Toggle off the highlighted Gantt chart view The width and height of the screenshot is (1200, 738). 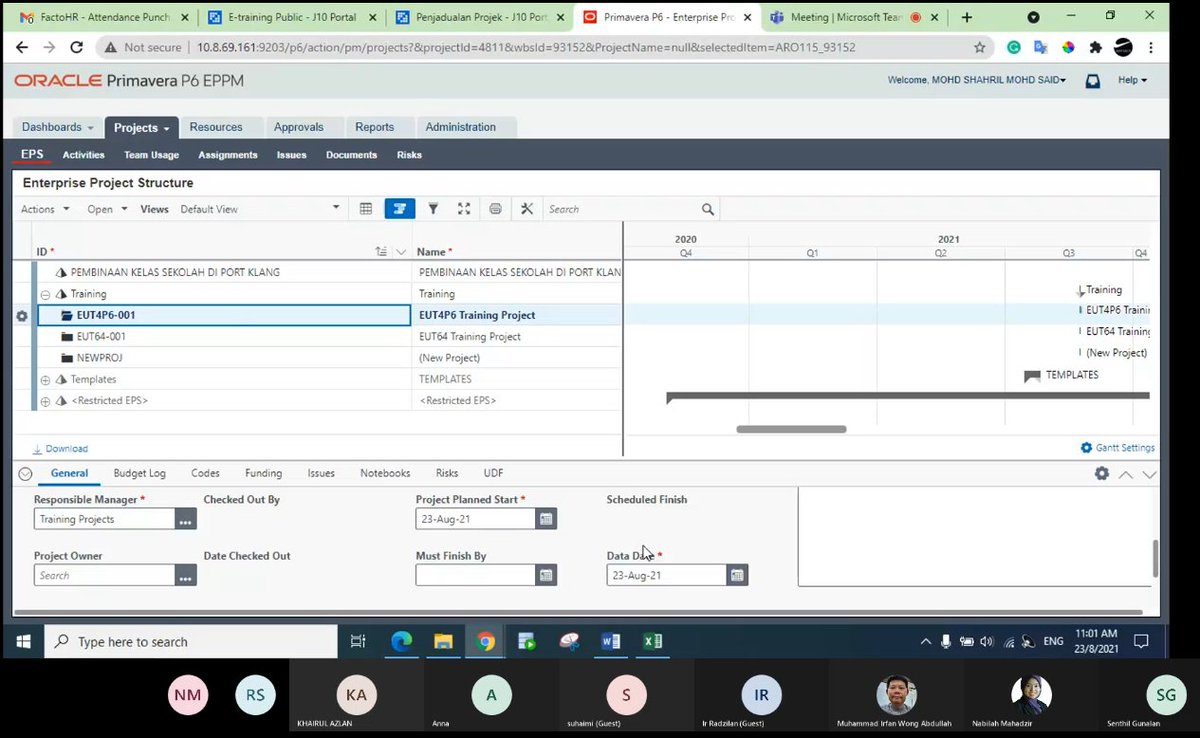tap(399, 208)
